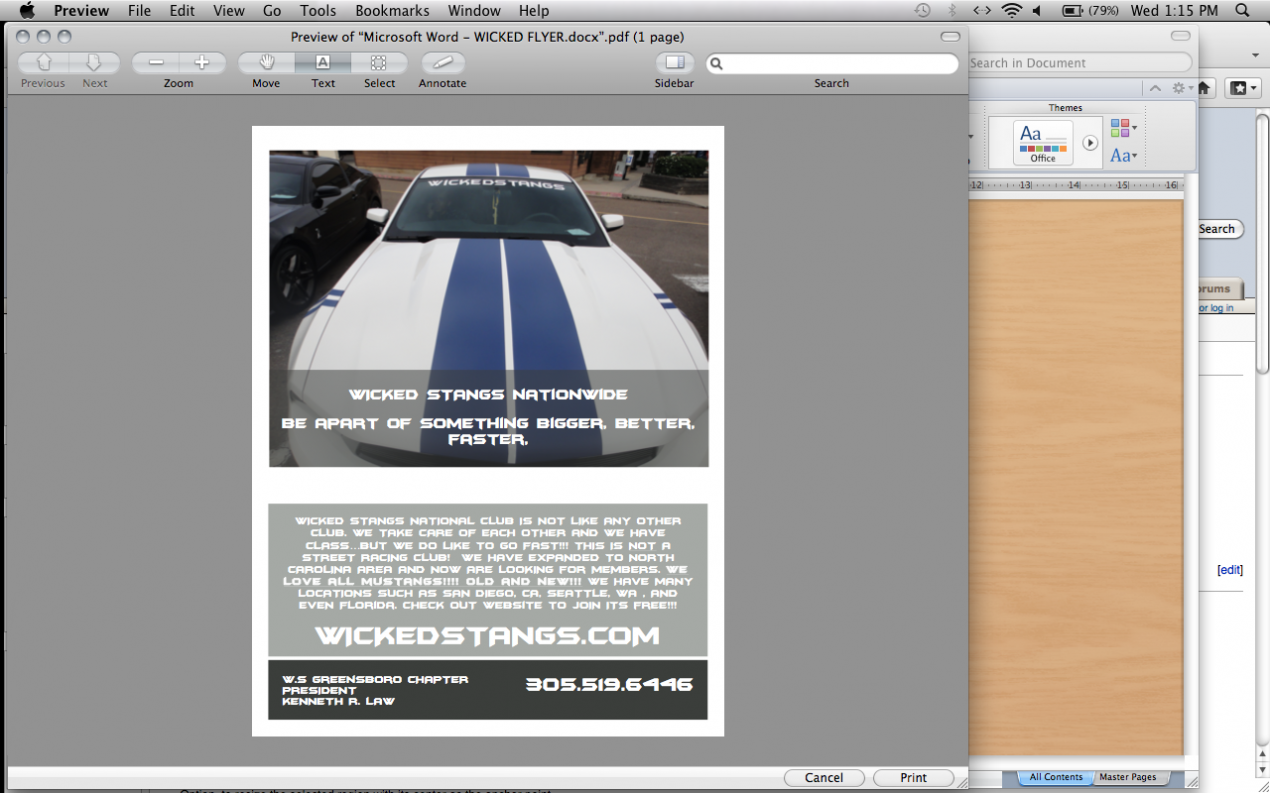This screenshot has height=793, width=1270.
Task: Click the Bluetooth status icon
Action: [952, 10]
